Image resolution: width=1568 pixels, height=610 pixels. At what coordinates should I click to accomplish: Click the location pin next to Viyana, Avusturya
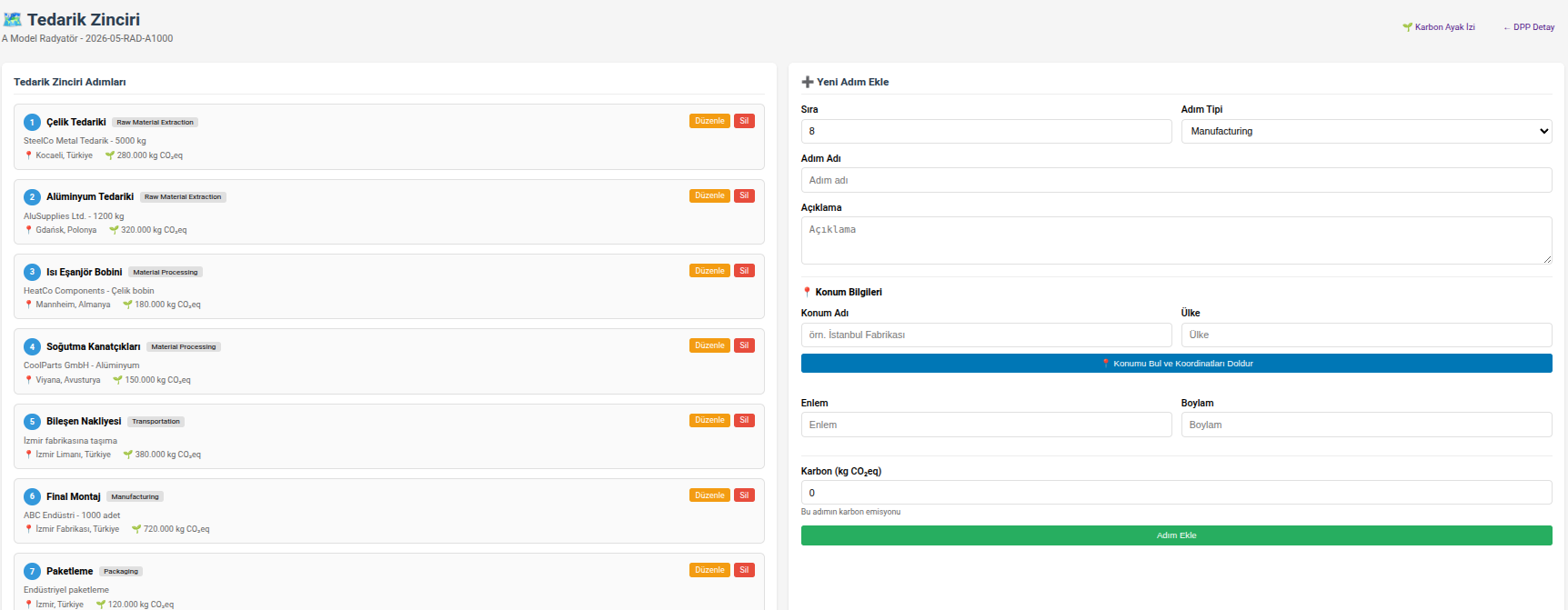pyautogui.click(x=28, y=380)
